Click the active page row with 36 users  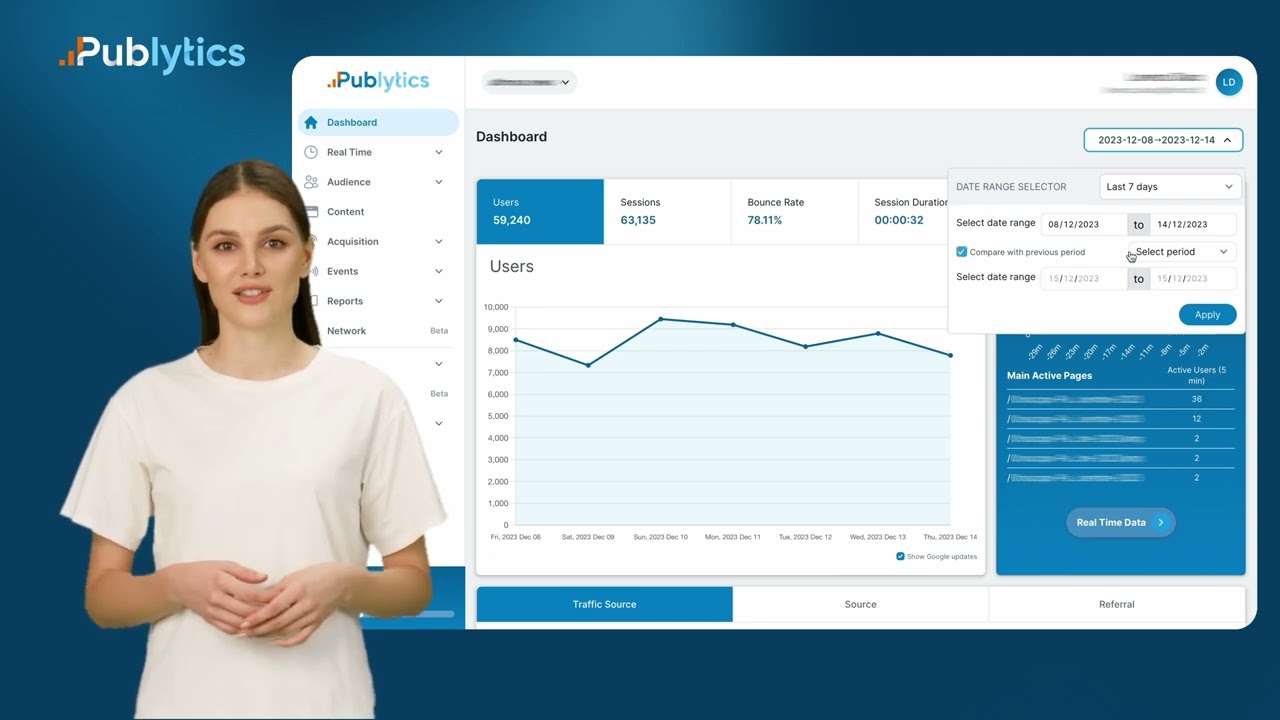[1120, 399]
